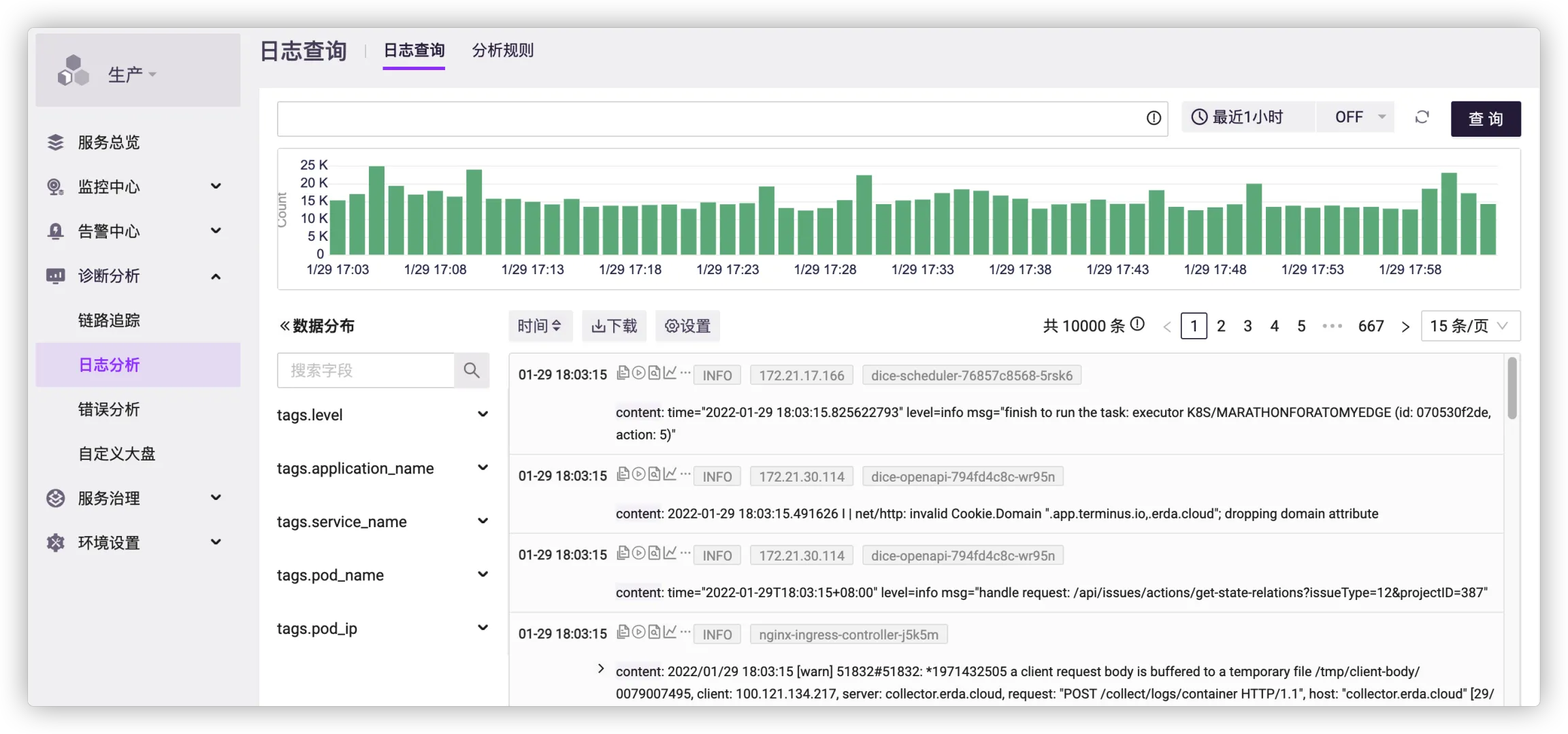
Task: Expand the nginx-ingress-controller log content
Action: coord(601,669)
